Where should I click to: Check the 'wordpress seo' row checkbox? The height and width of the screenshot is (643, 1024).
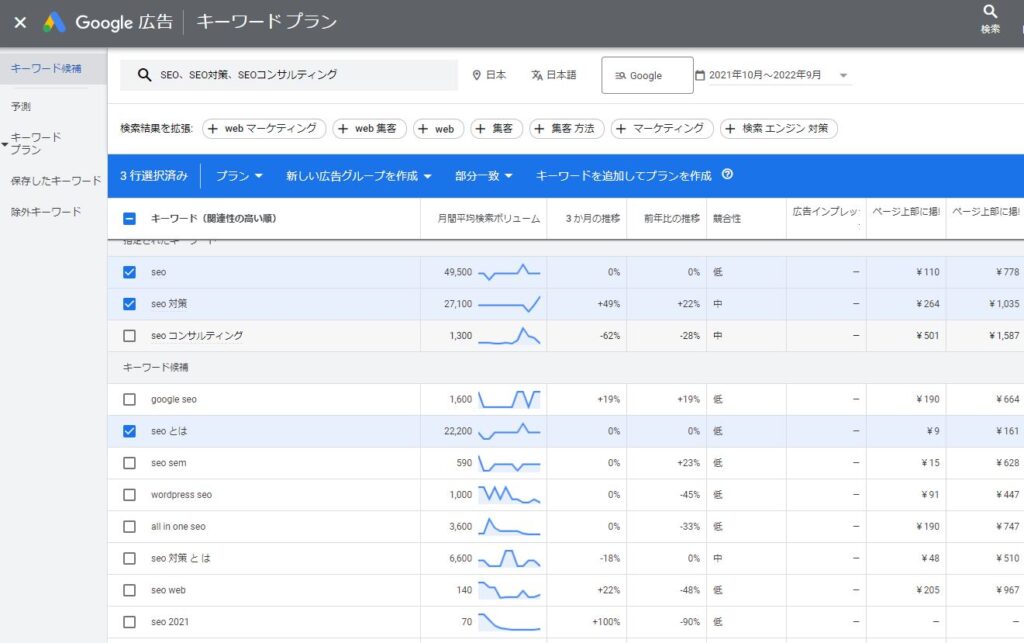tap(129, 495)
